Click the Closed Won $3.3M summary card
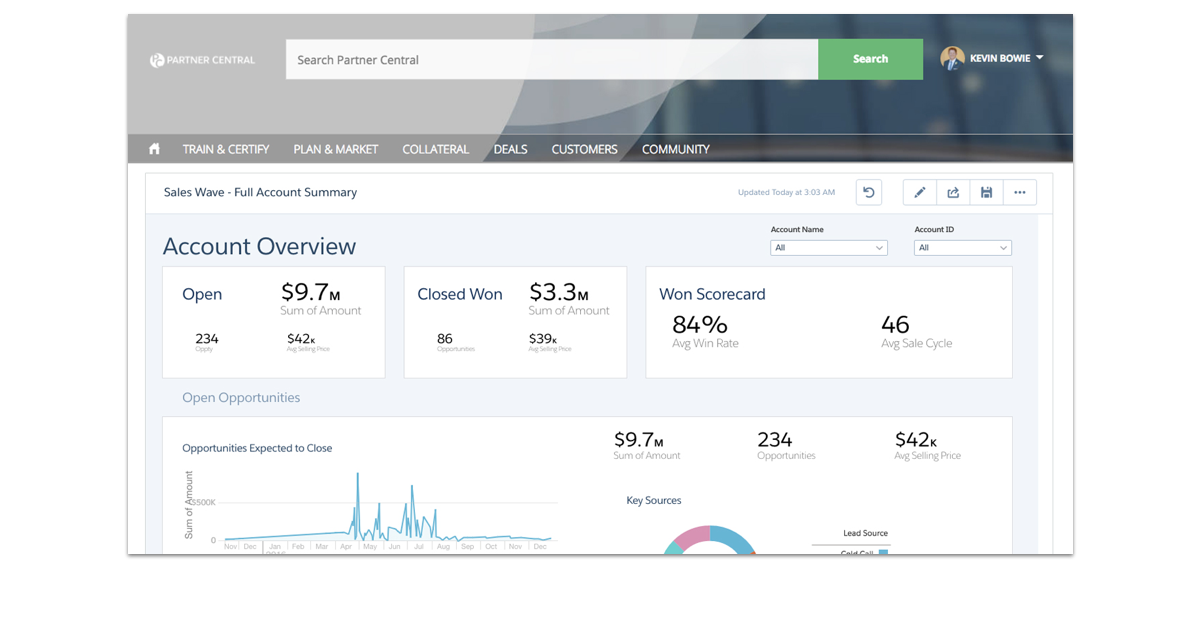 coord(515,322)
